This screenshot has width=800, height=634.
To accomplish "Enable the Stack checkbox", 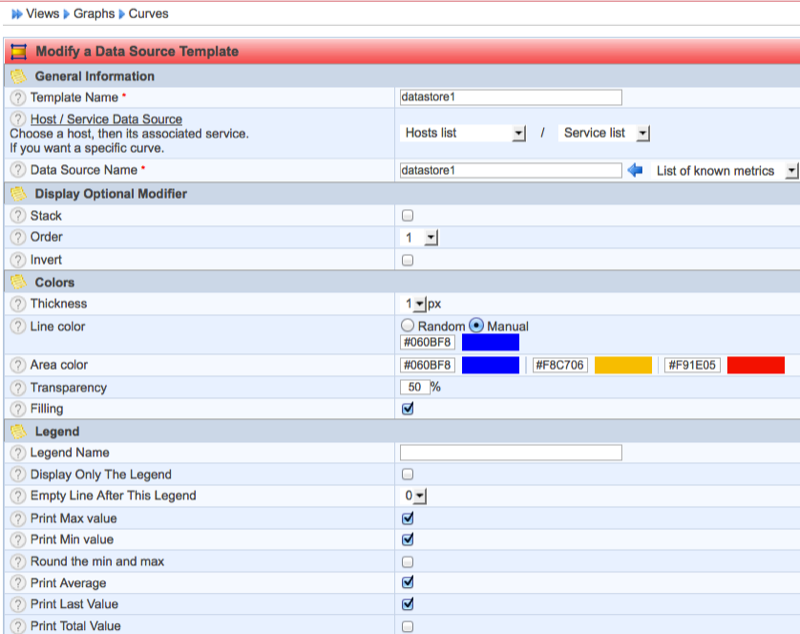I will [x=407, y=216].
